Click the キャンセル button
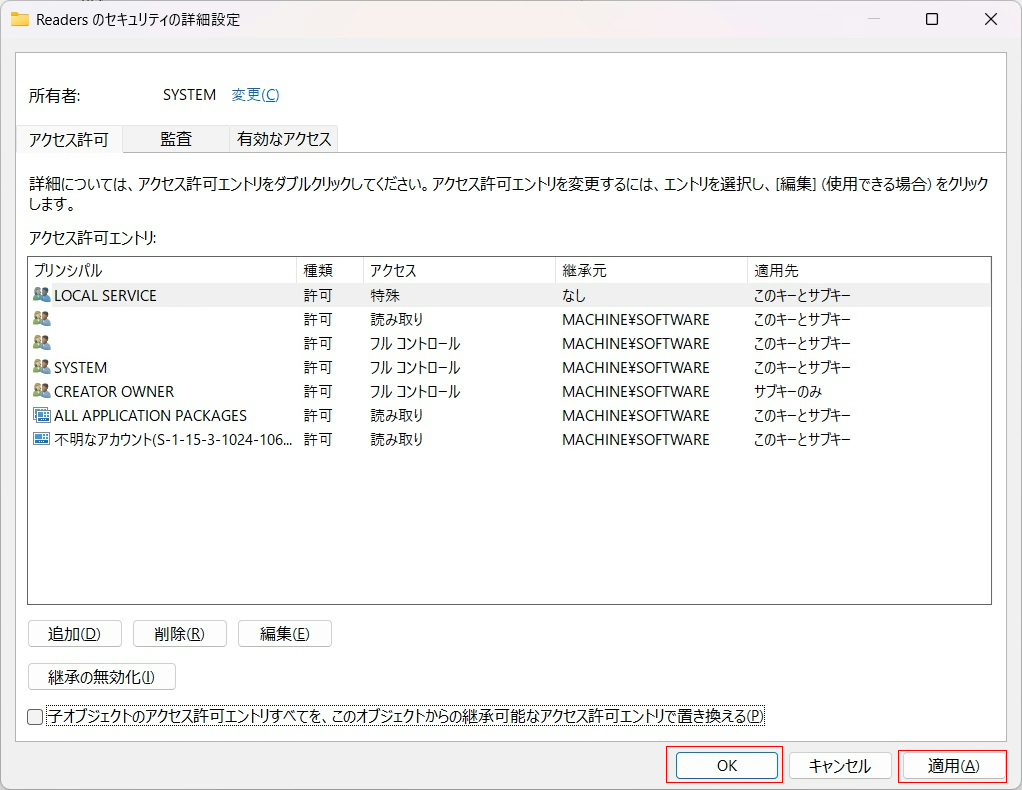Screen dimensions: 1022x790 (840, 766)
